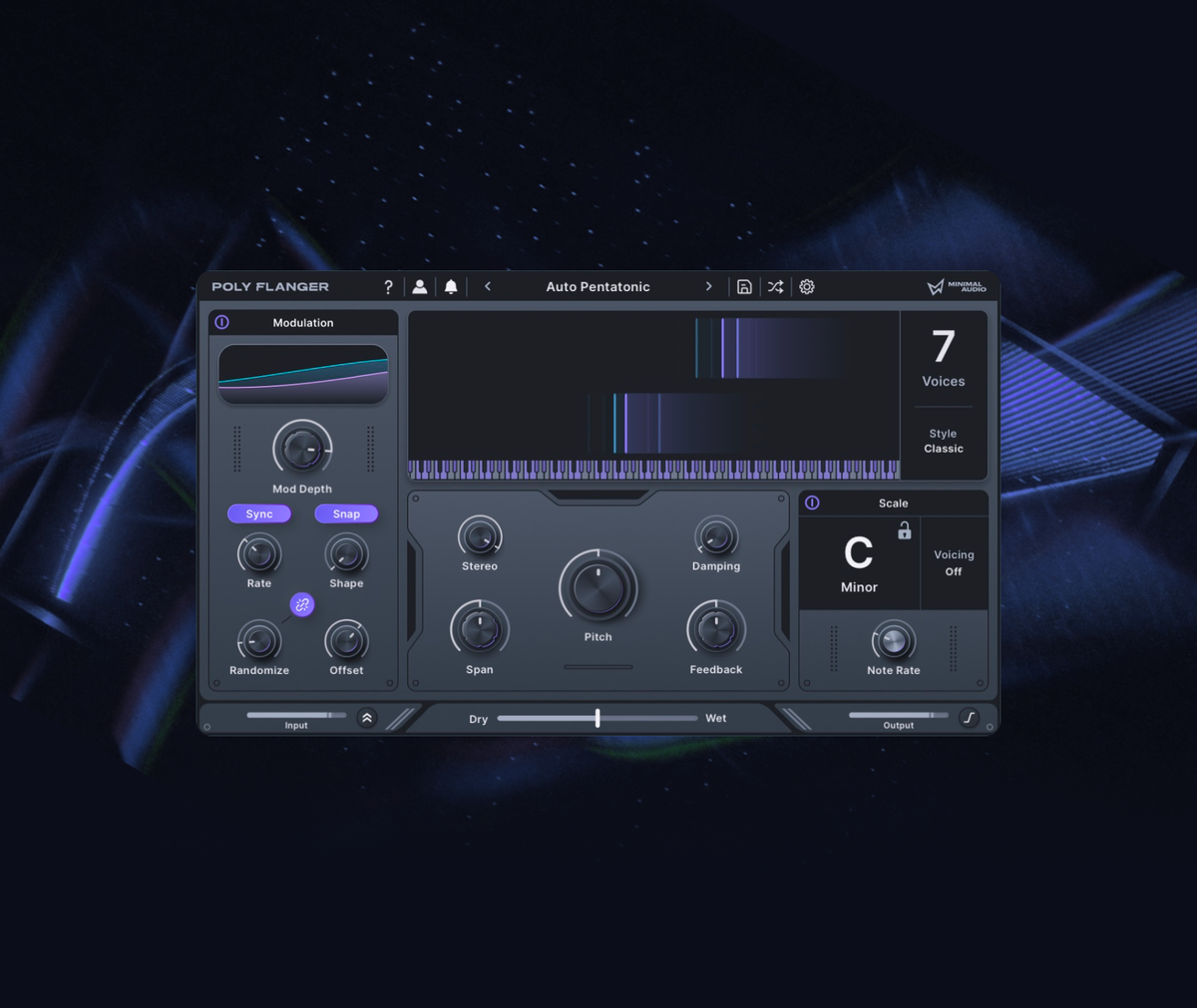Click the modulation waveform display
1197x1008 pixels.
303,375
